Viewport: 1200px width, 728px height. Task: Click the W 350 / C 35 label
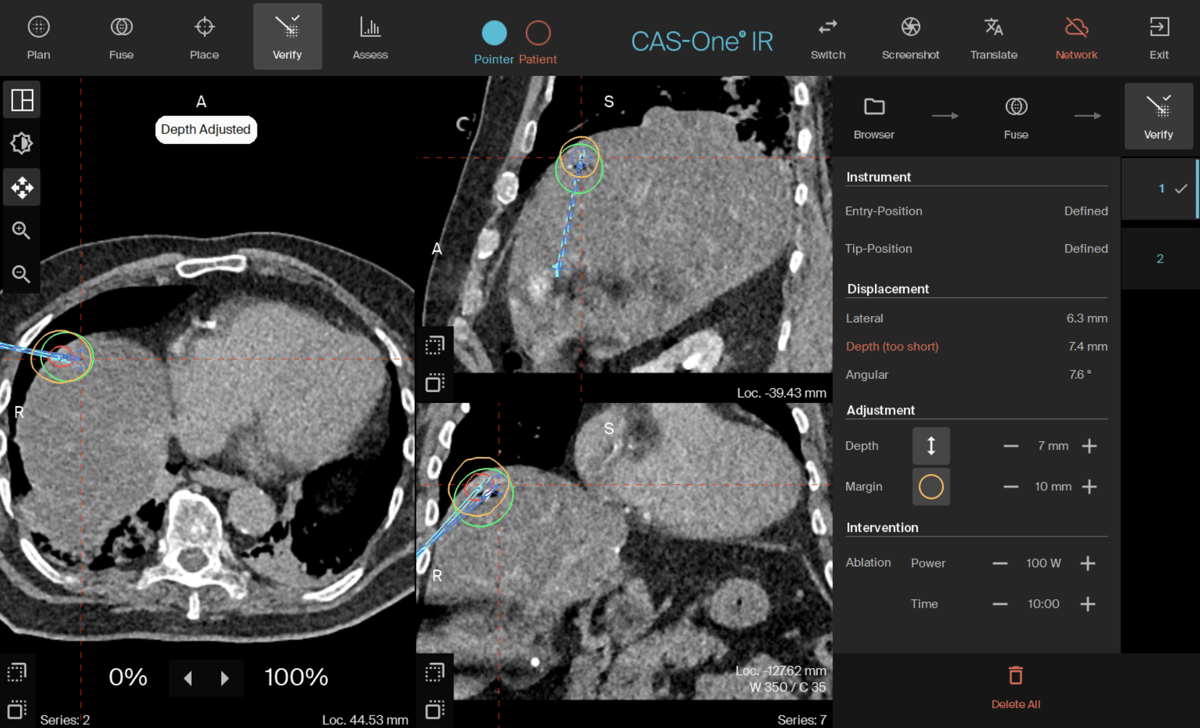(x=787, y=688)
